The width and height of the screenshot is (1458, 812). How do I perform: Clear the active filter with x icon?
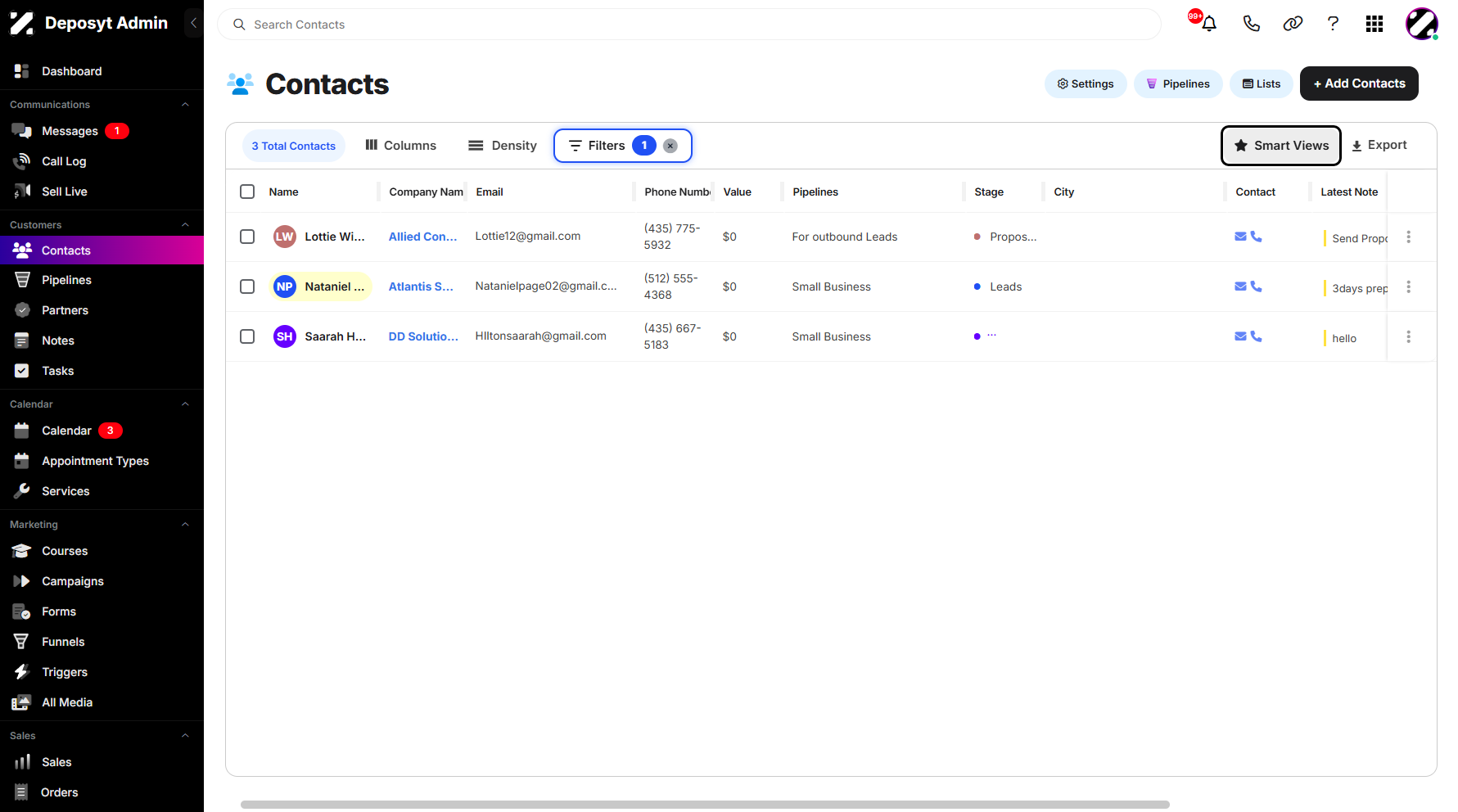click(670, 146)
